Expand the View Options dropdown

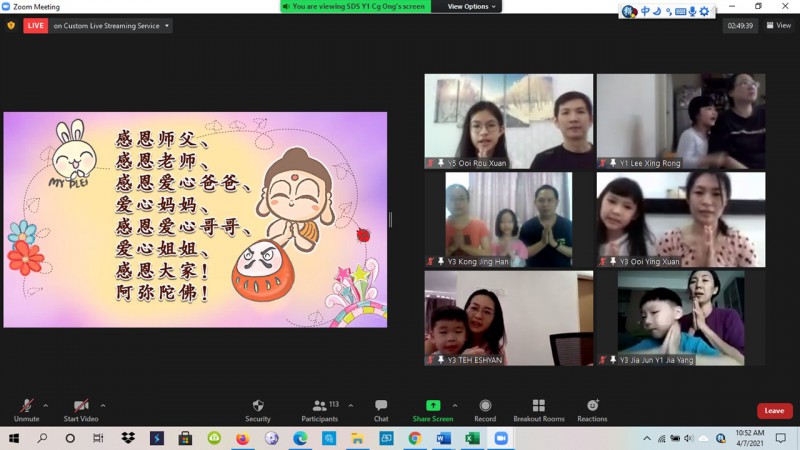[471, 6]
